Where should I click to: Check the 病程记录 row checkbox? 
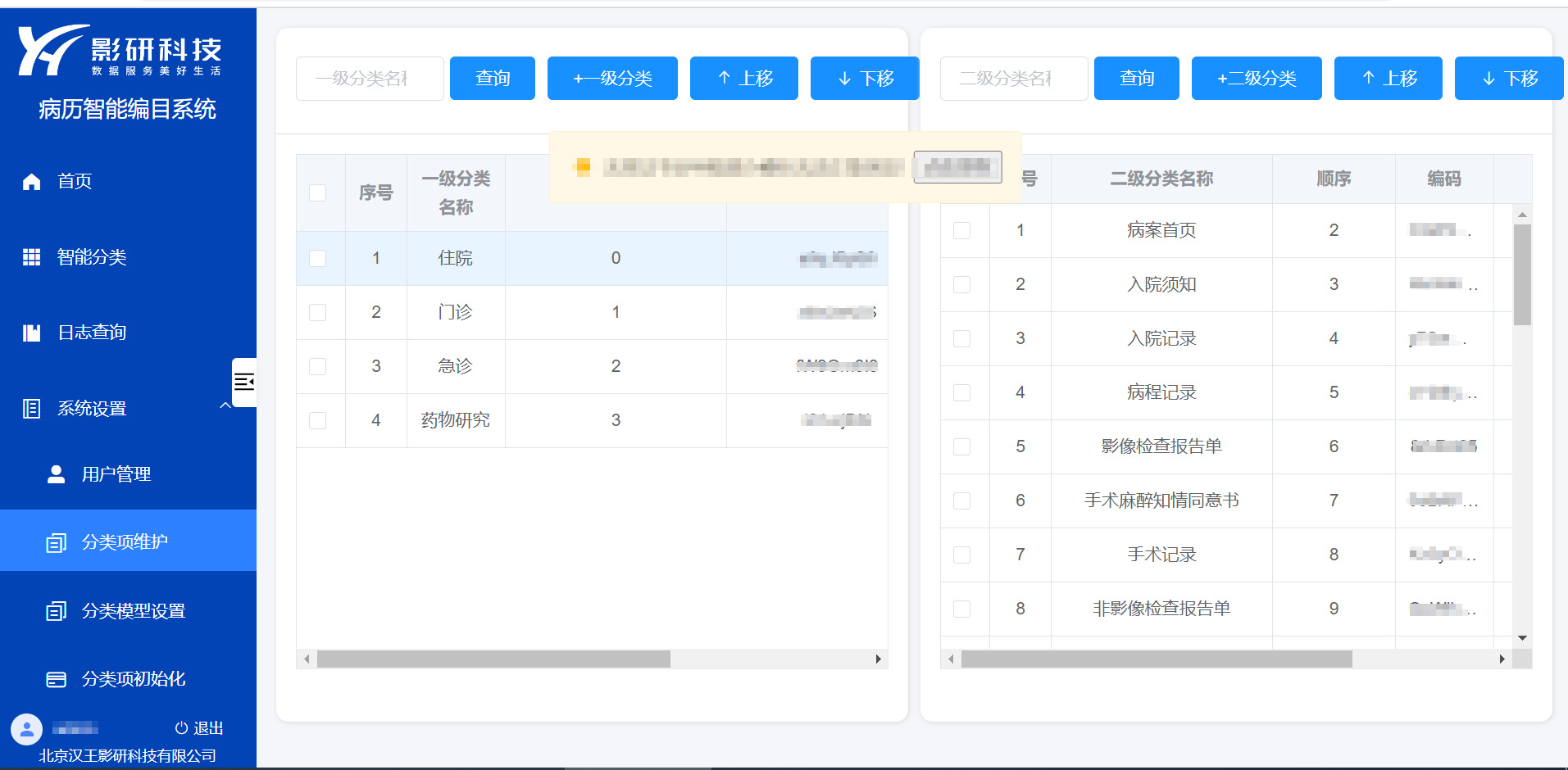point(962,392)
